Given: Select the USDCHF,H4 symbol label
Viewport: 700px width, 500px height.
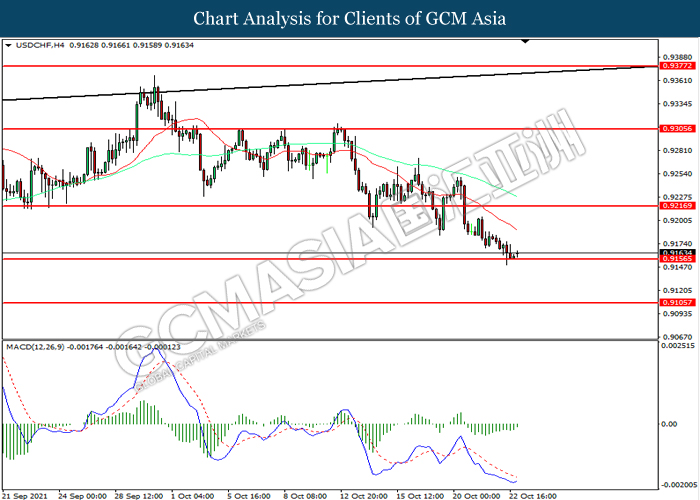Looking at the screenshot, I should coord(40,45).
